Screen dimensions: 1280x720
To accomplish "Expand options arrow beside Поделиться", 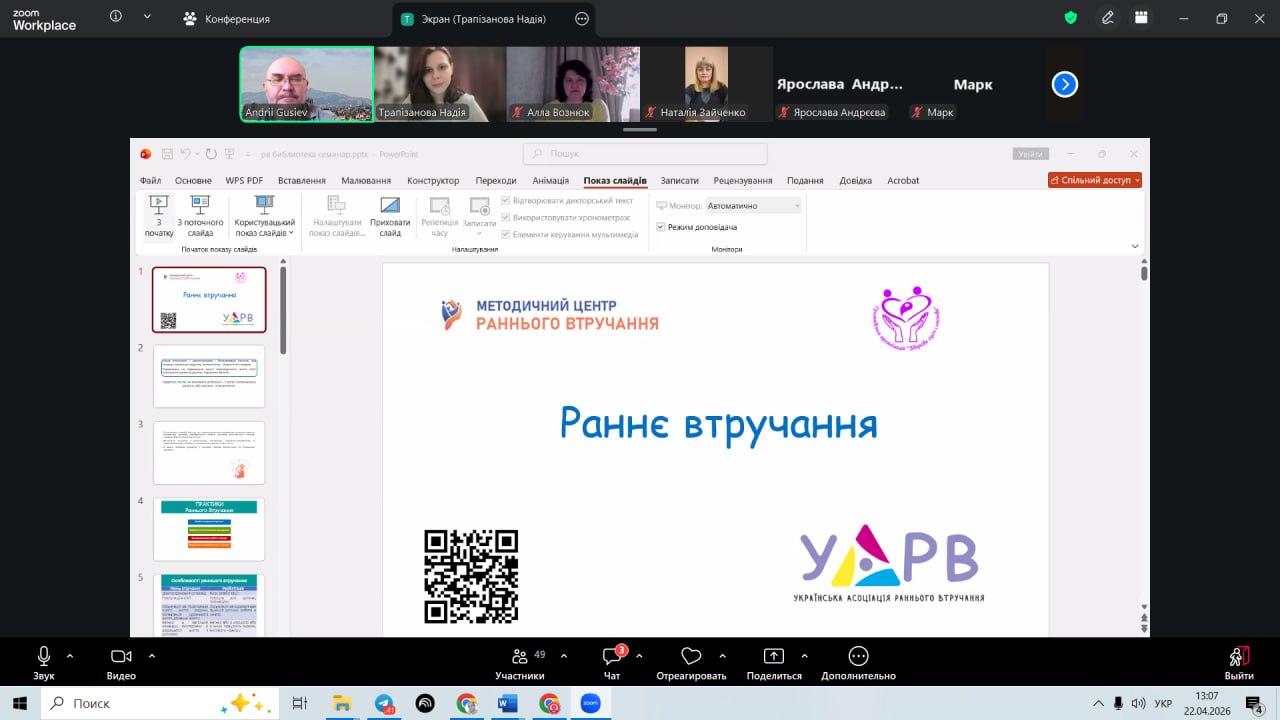I will tap(804, 656).
